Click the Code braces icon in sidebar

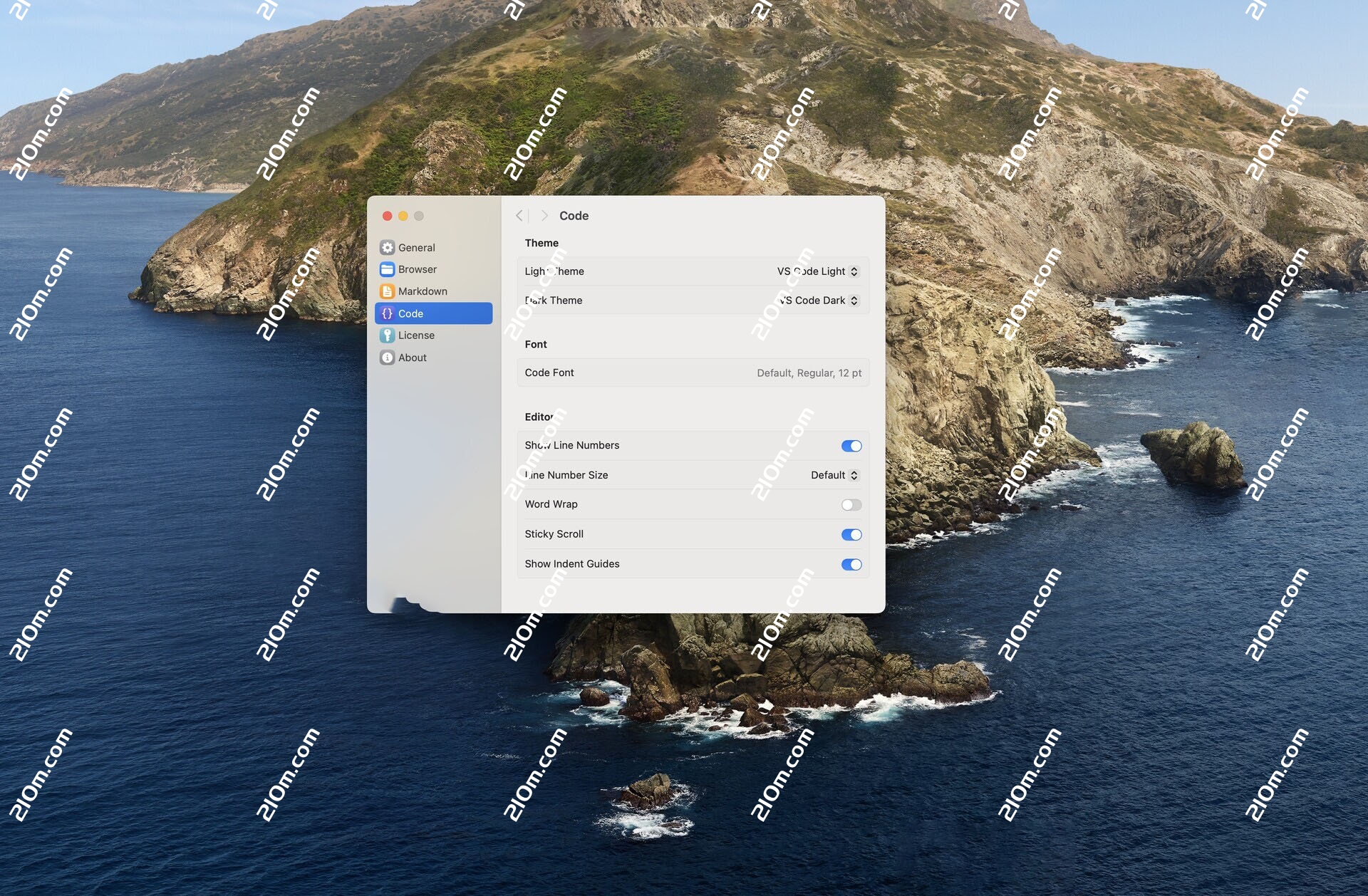point(387,313)
